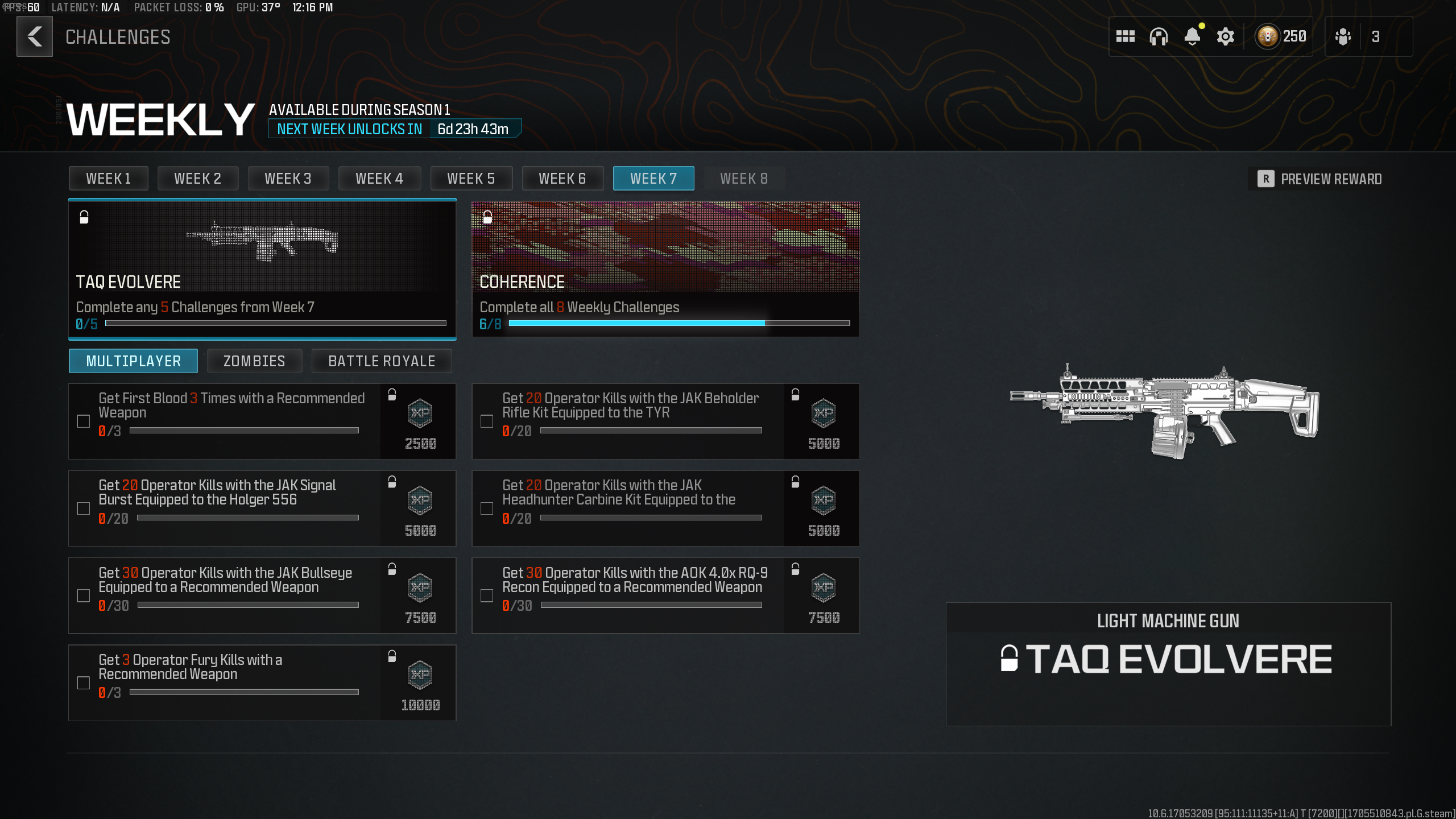The image size is (1456, 819).
Task: Tick the JAK Signal Burst challenge checkbox
Action: (x=84, y=508)
